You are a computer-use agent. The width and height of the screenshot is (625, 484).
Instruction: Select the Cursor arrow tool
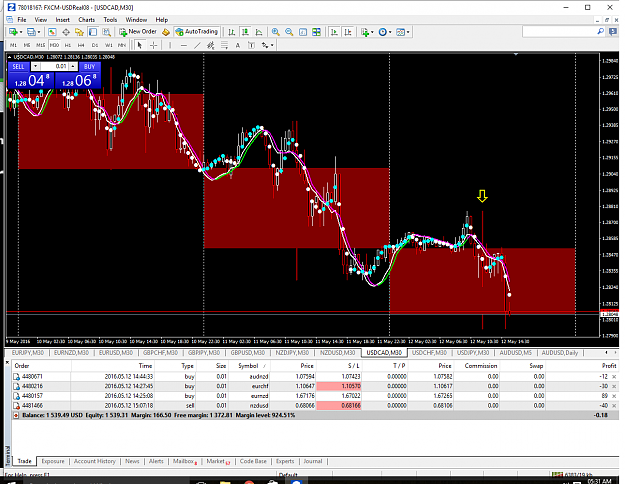(x=140, y=45)
